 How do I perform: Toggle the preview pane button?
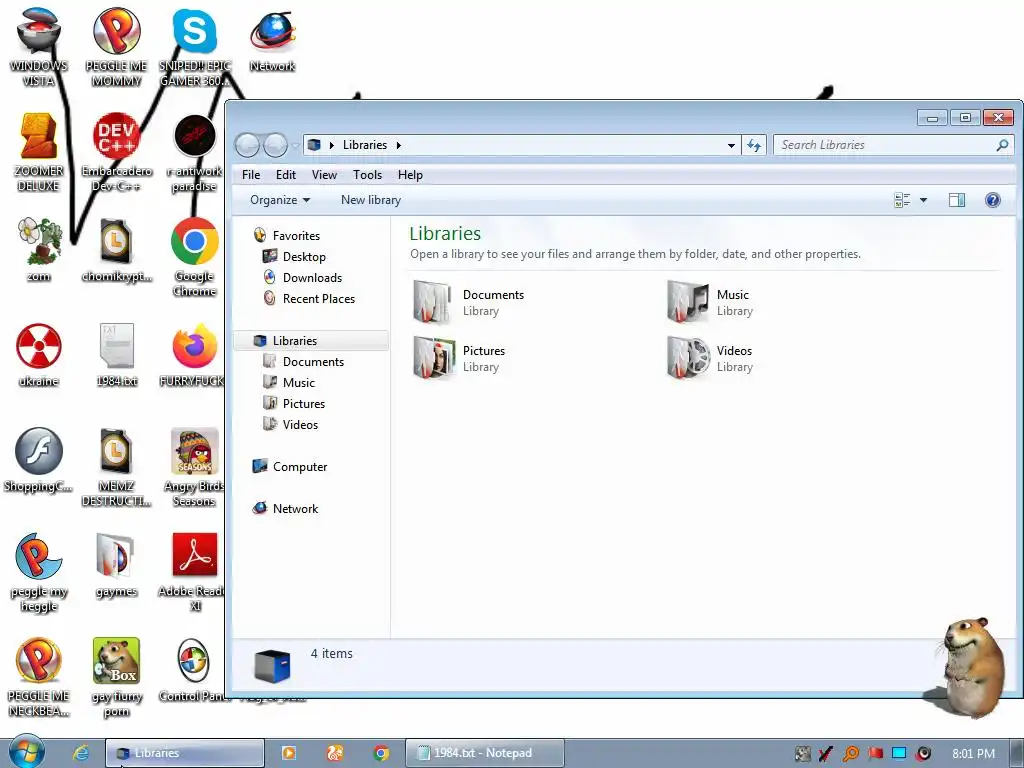click(x=957, y=200)
